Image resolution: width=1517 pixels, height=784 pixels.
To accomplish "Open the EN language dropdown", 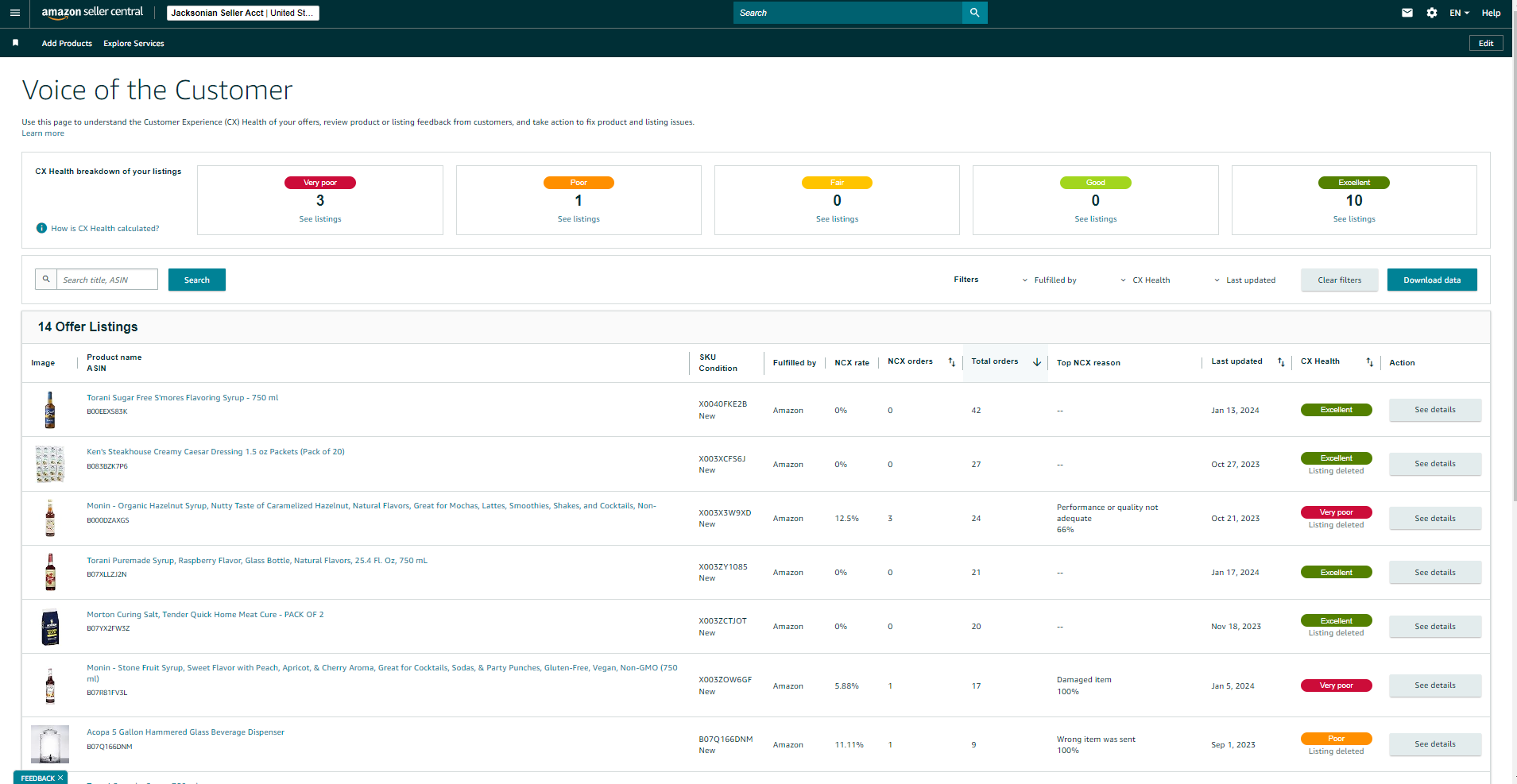I will click(x=1459, y=13).
